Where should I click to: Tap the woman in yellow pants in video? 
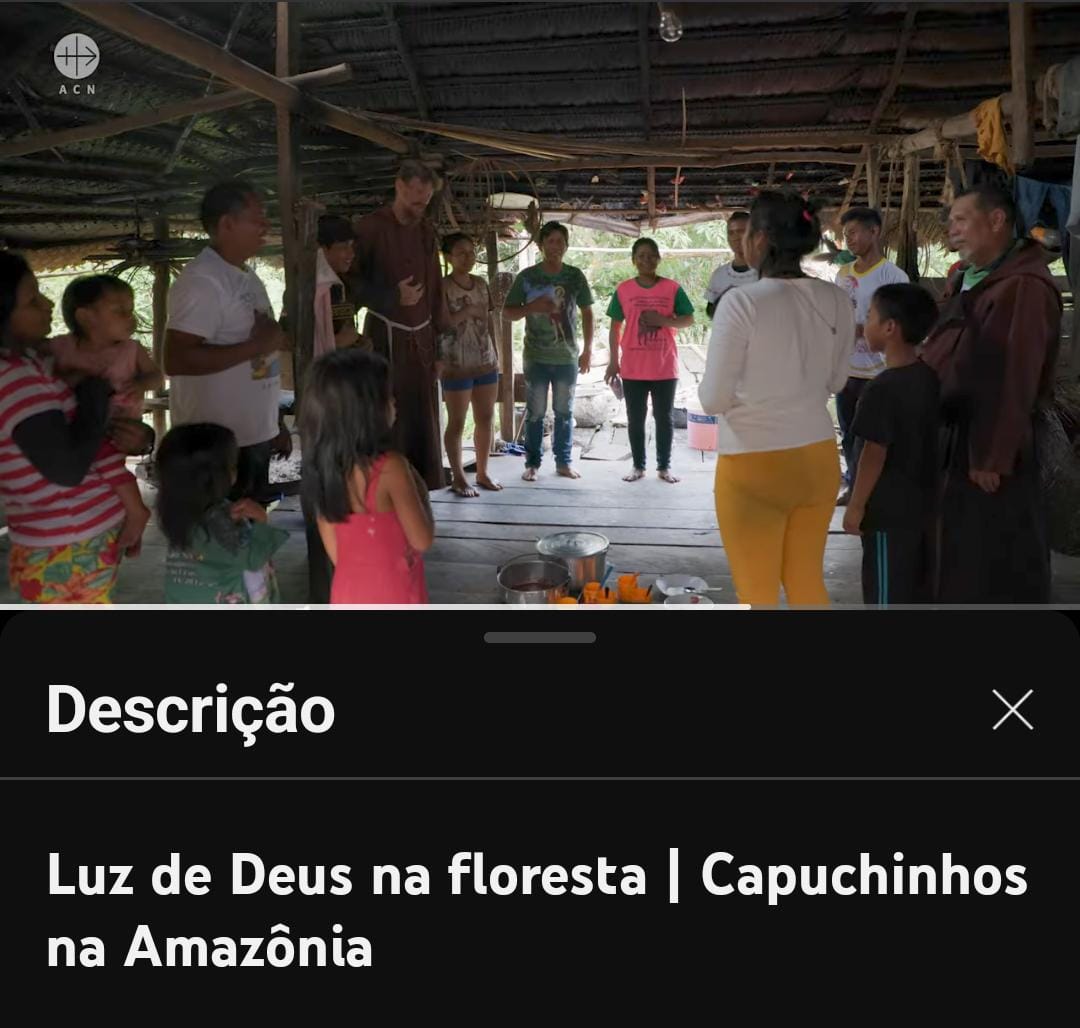[777, 399]
